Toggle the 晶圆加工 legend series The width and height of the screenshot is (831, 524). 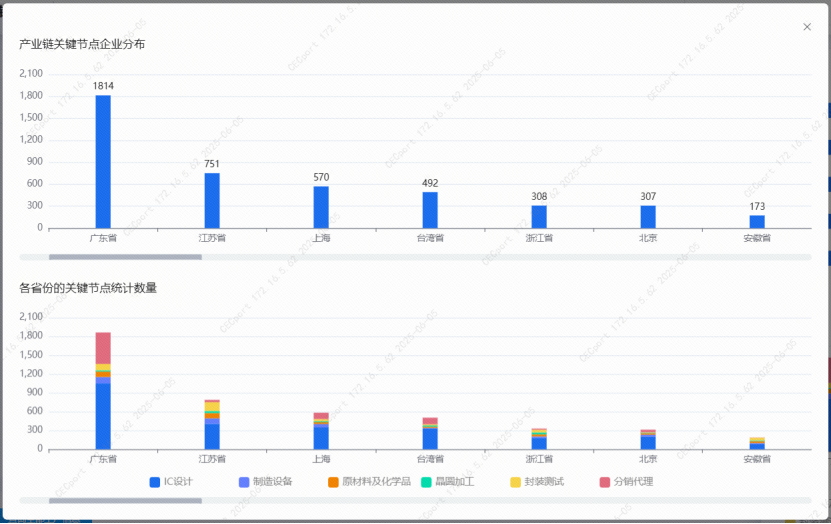[x=448, y=482]
